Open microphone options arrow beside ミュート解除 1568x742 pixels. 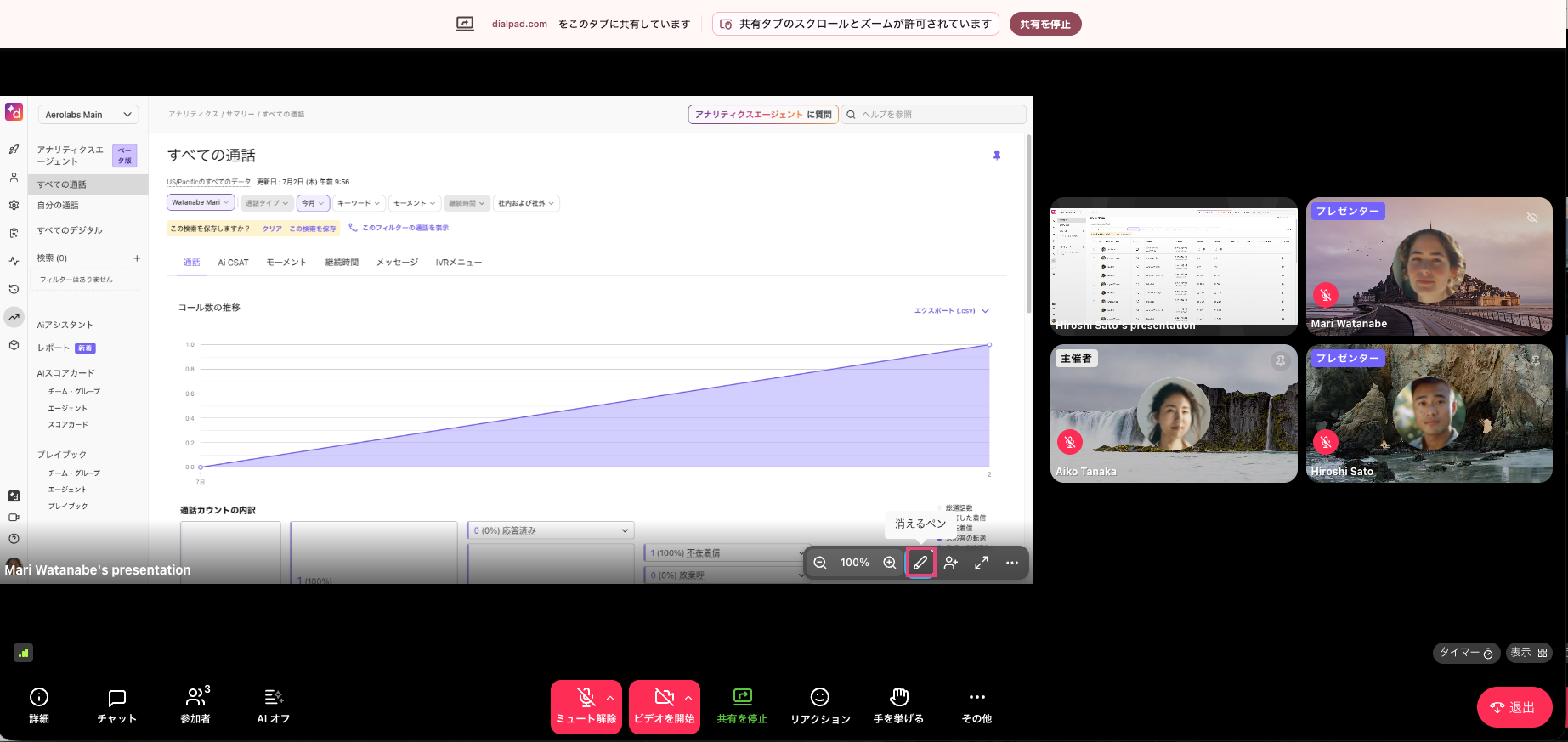click(610, 698)
